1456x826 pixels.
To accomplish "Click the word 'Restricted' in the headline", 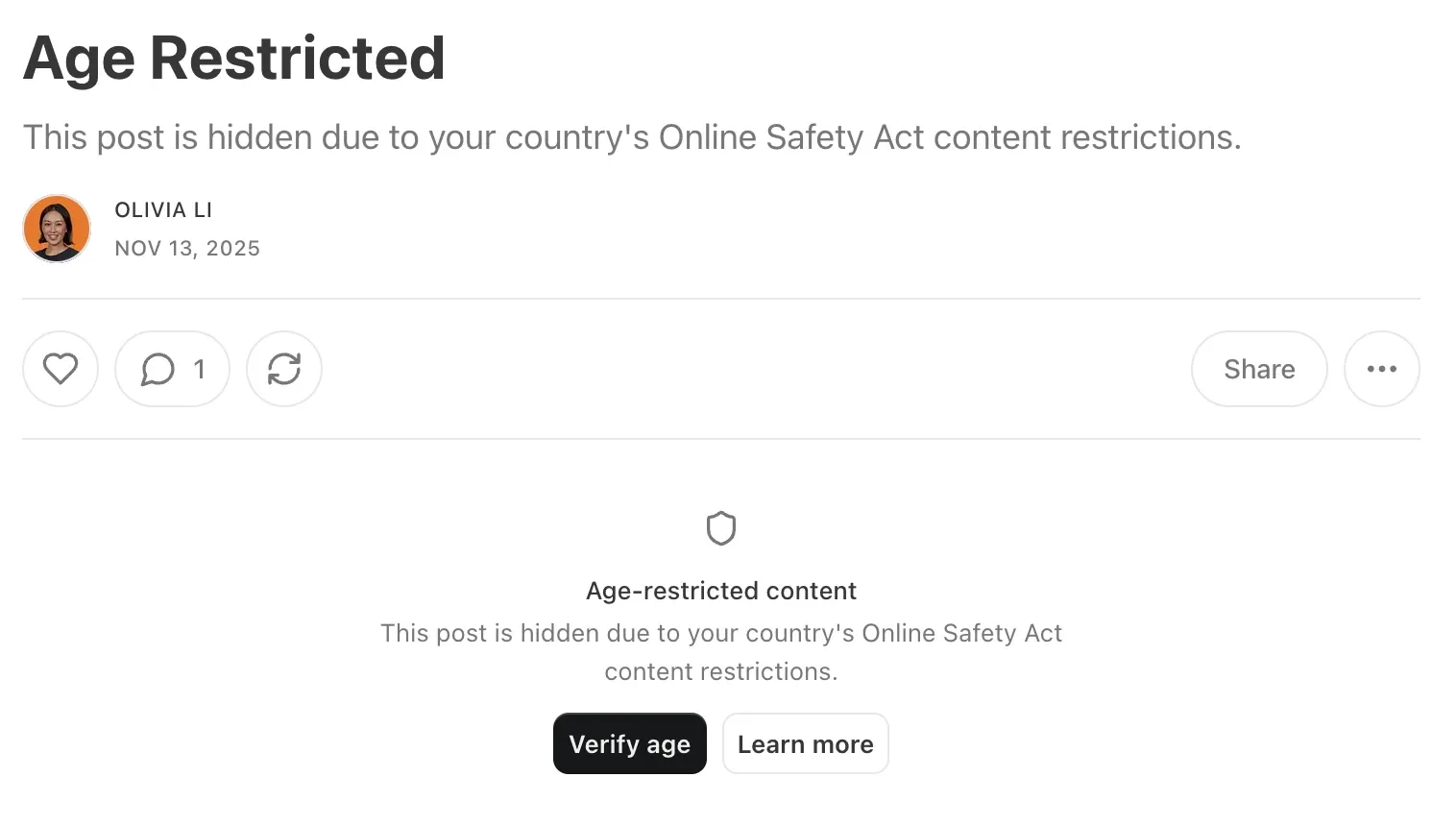I will (x=298, y=60).
